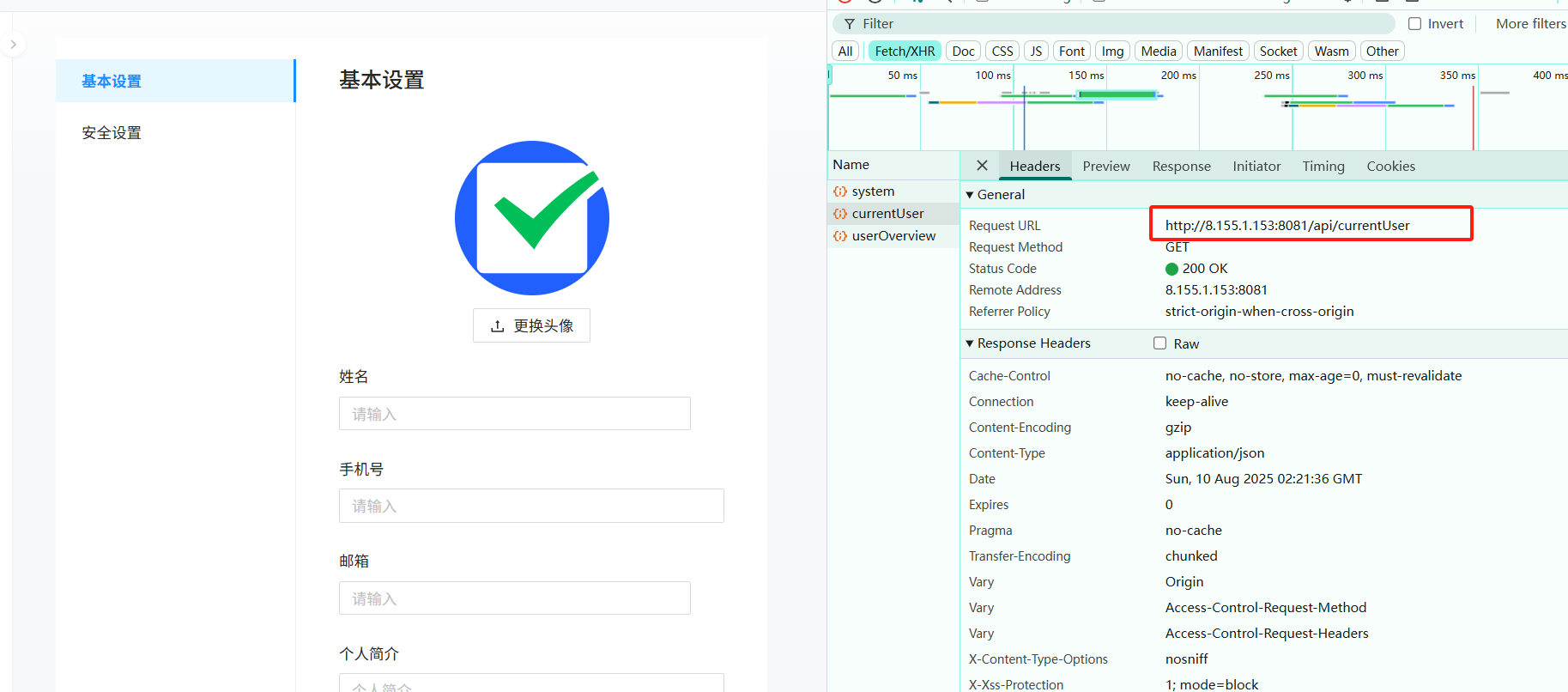Select the Doc filter
Image resolution: width=1568 pixels, height=692 pixels.
pyautogui.click(x=963, y=52)
